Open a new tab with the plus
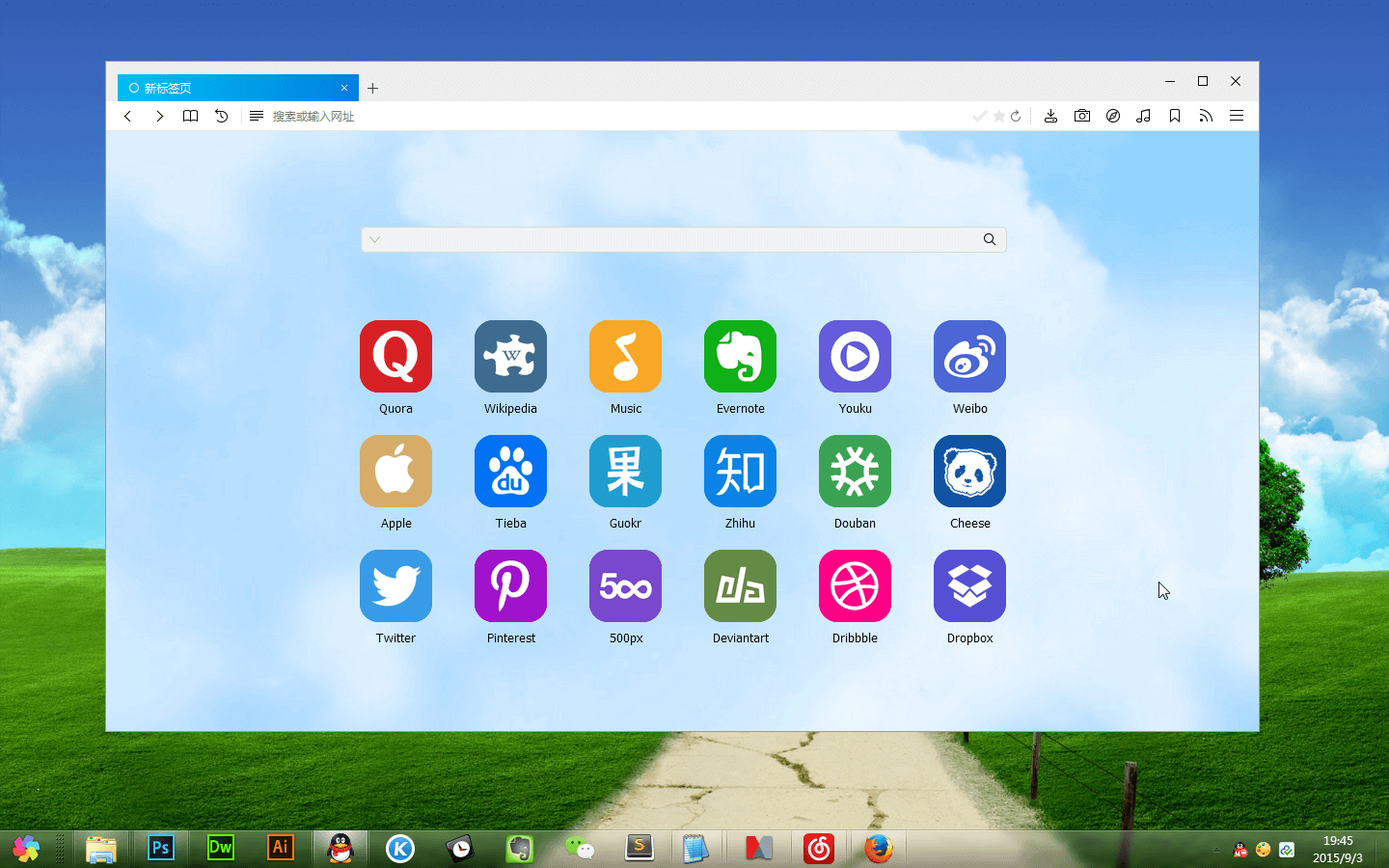 point(373,88)
